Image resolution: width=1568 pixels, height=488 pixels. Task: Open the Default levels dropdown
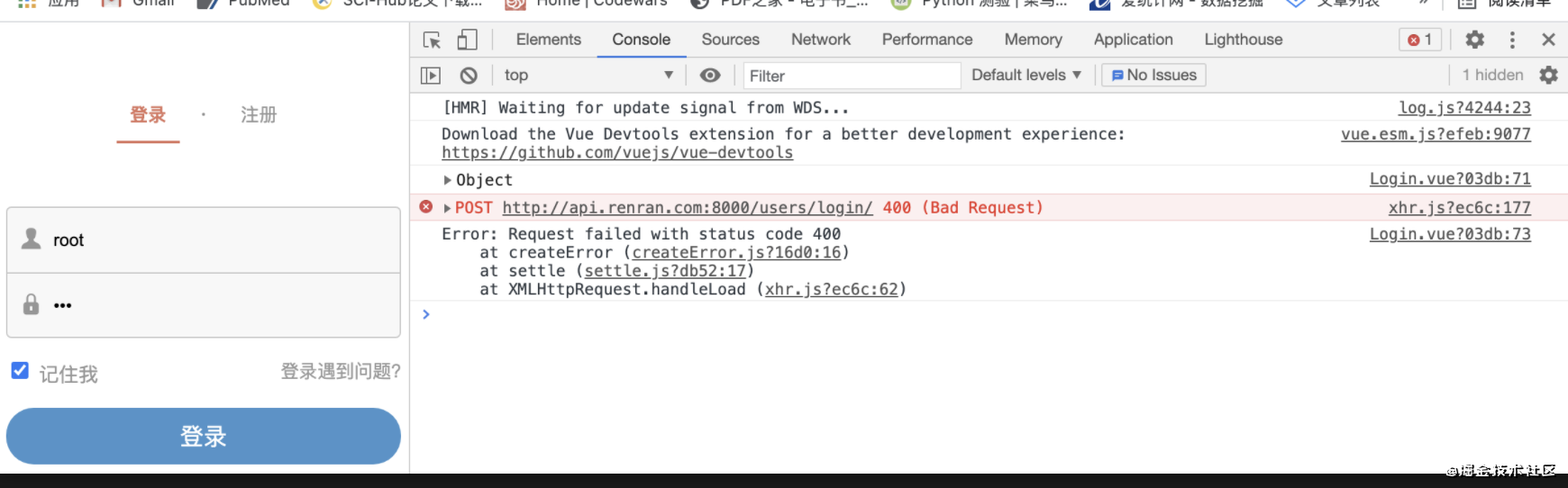tap(1026, 76)
